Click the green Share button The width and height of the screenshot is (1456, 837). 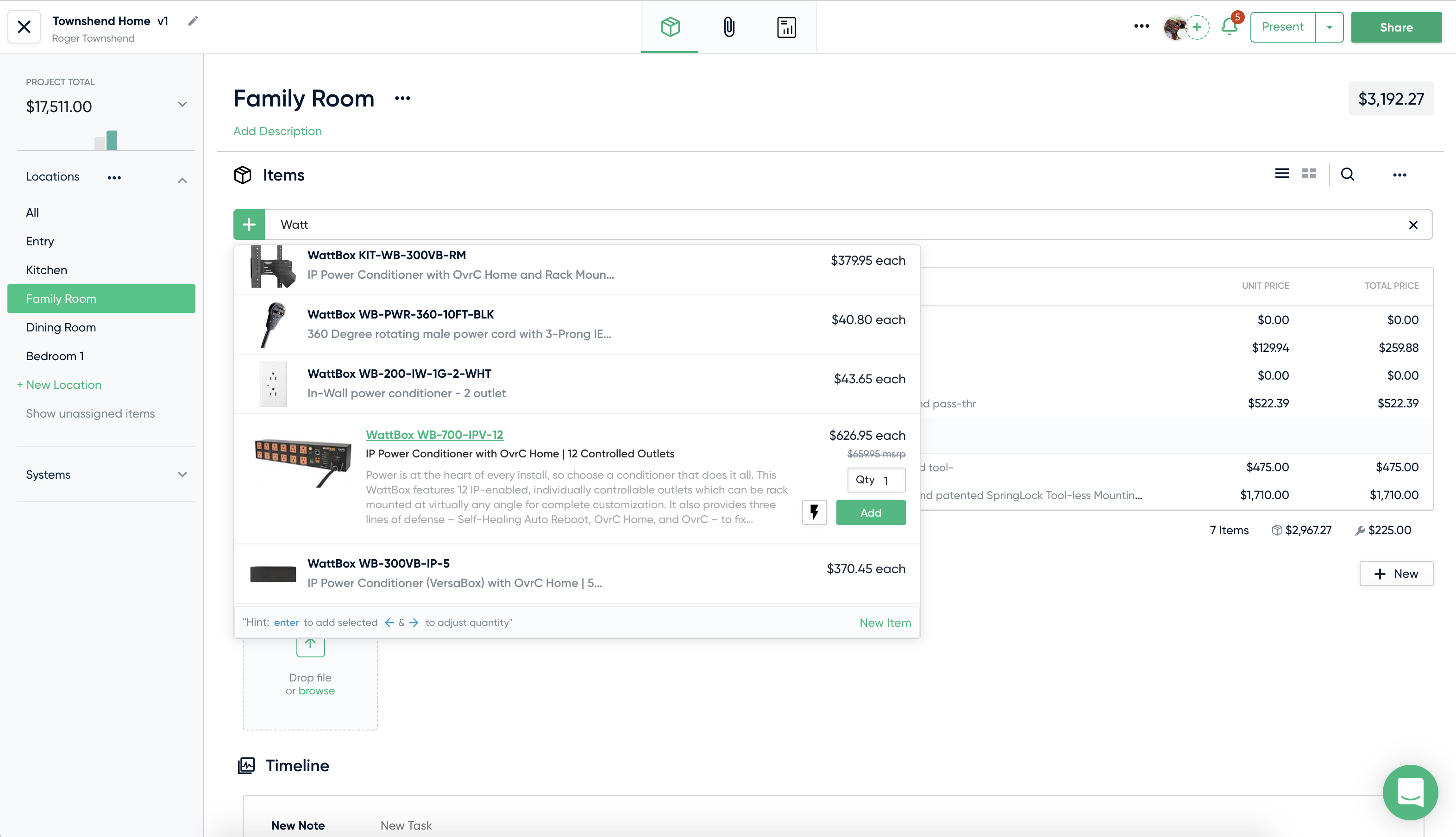point(1396,27)
